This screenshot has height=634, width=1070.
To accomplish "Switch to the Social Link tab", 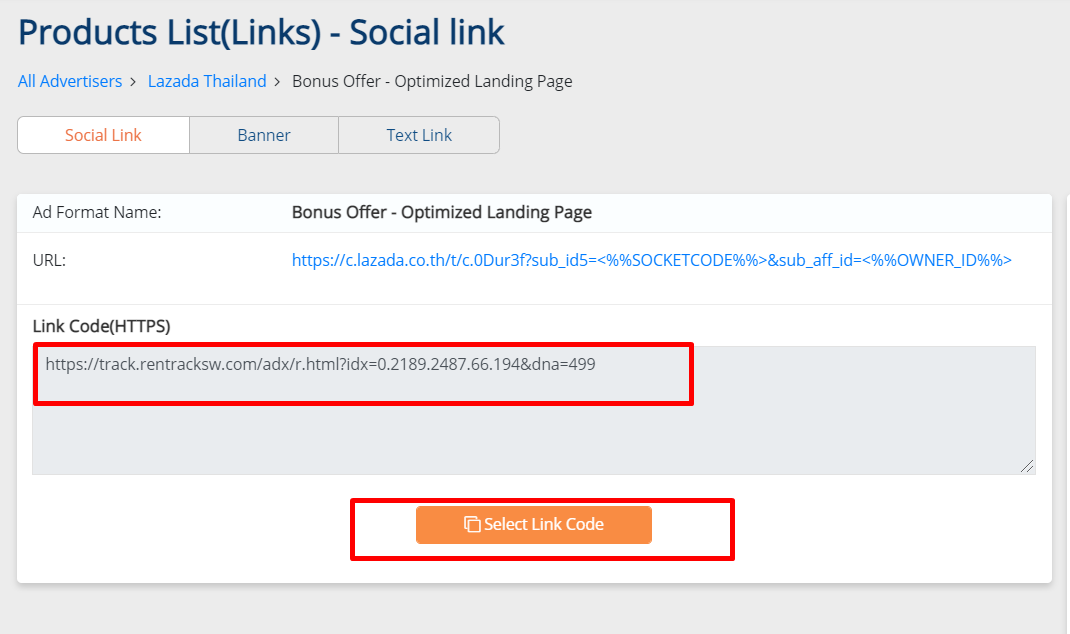I will click(x=103, y=135).
